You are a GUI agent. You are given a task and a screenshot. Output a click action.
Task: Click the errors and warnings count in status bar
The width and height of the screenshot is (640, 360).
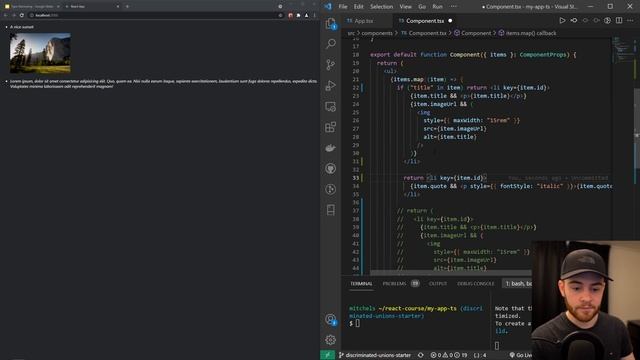[x=449, y=355]
